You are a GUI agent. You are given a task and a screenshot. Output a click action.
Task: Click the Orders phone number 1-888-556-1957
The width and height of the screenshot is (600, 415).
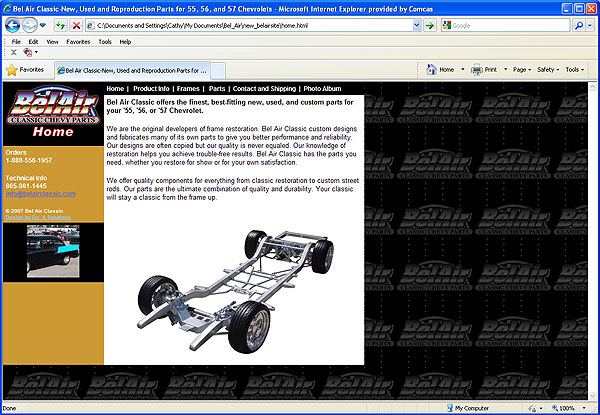[x=29, y=161]
